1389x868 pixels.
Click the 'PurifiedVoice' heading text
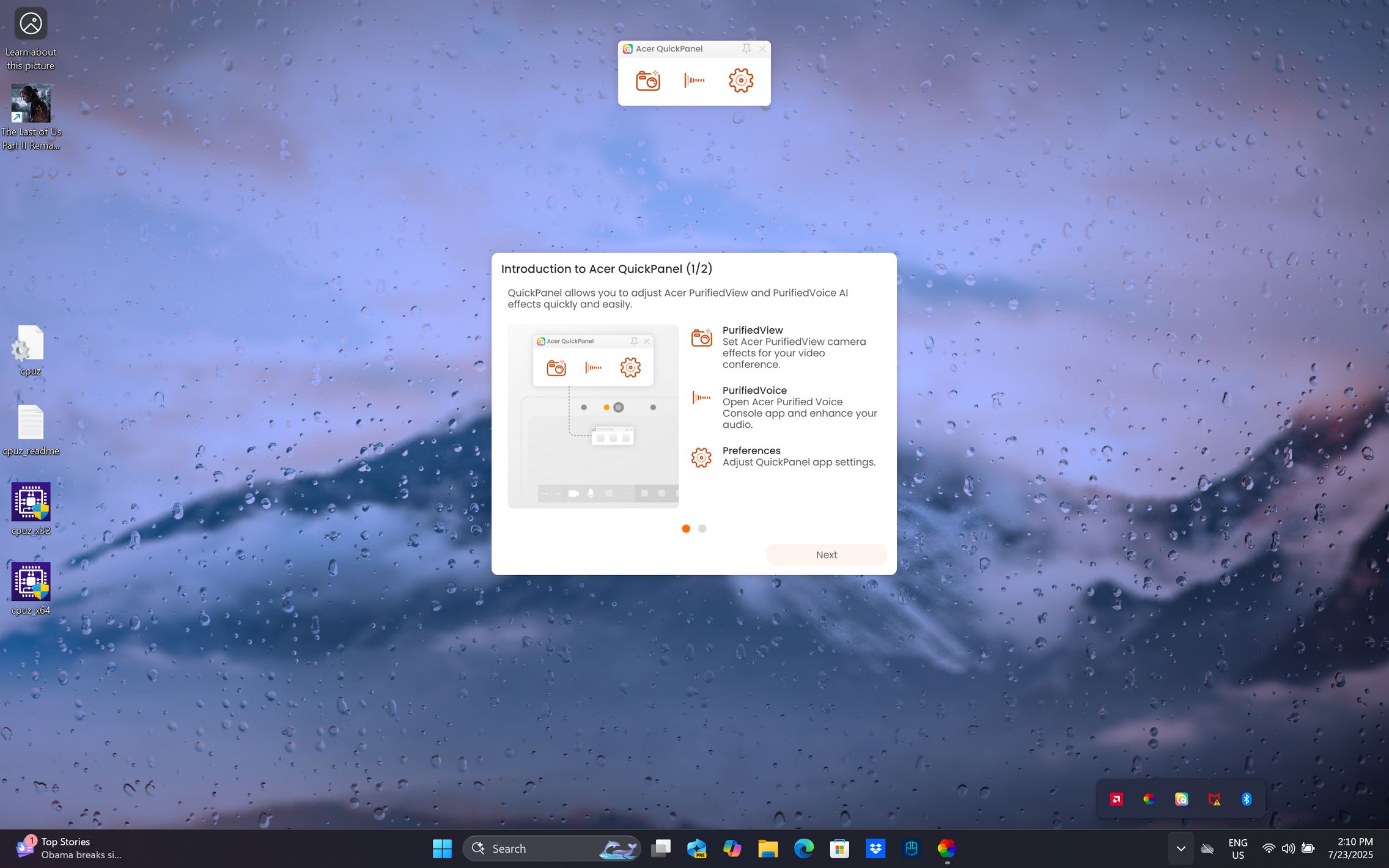(754, 390)
